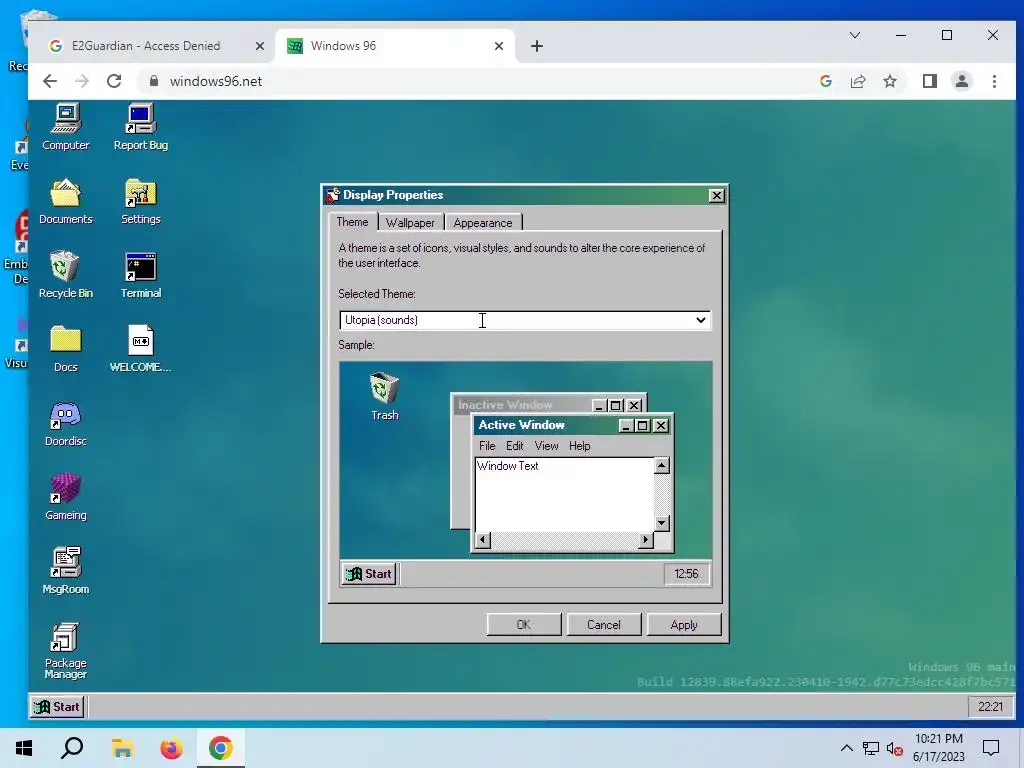Open the Windows notification center
1024x768 pixels.
tap(991, 748)
